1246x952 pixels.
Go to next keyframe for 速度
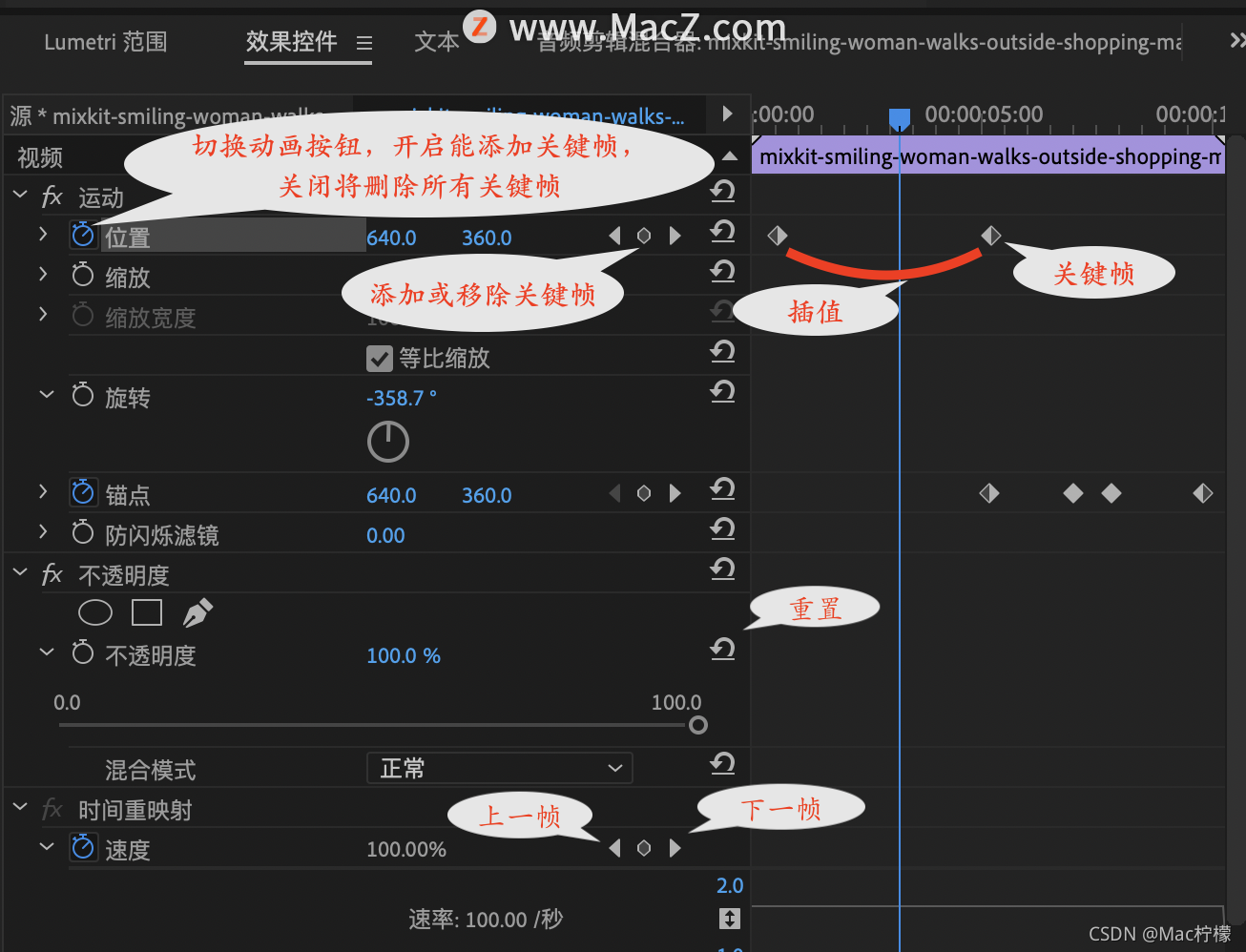675,848
